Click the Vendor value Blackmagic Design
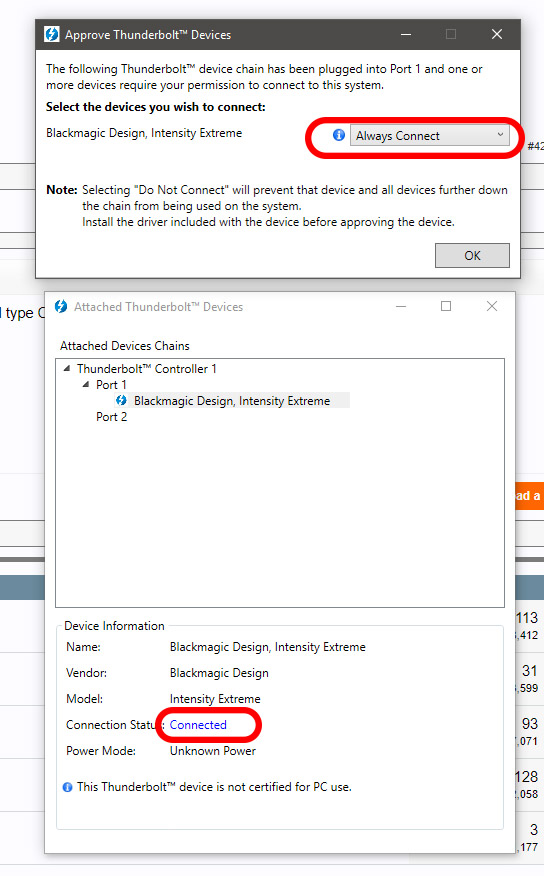The width and height of the screenshot is (544, 876). pos(219,673)
